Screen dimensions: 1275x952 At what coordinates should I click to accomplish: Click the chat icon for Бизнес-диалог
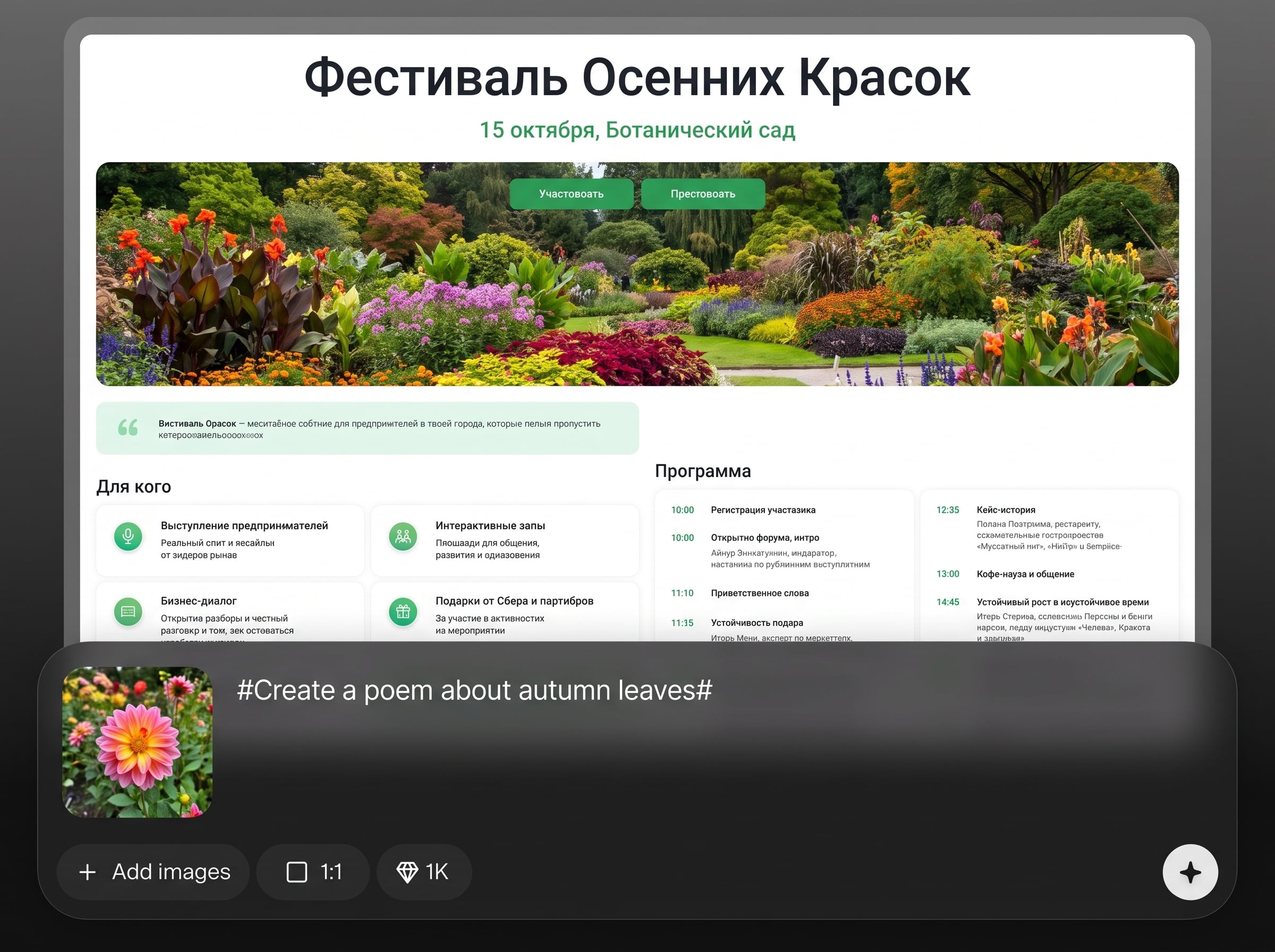[x=128, y=611]
